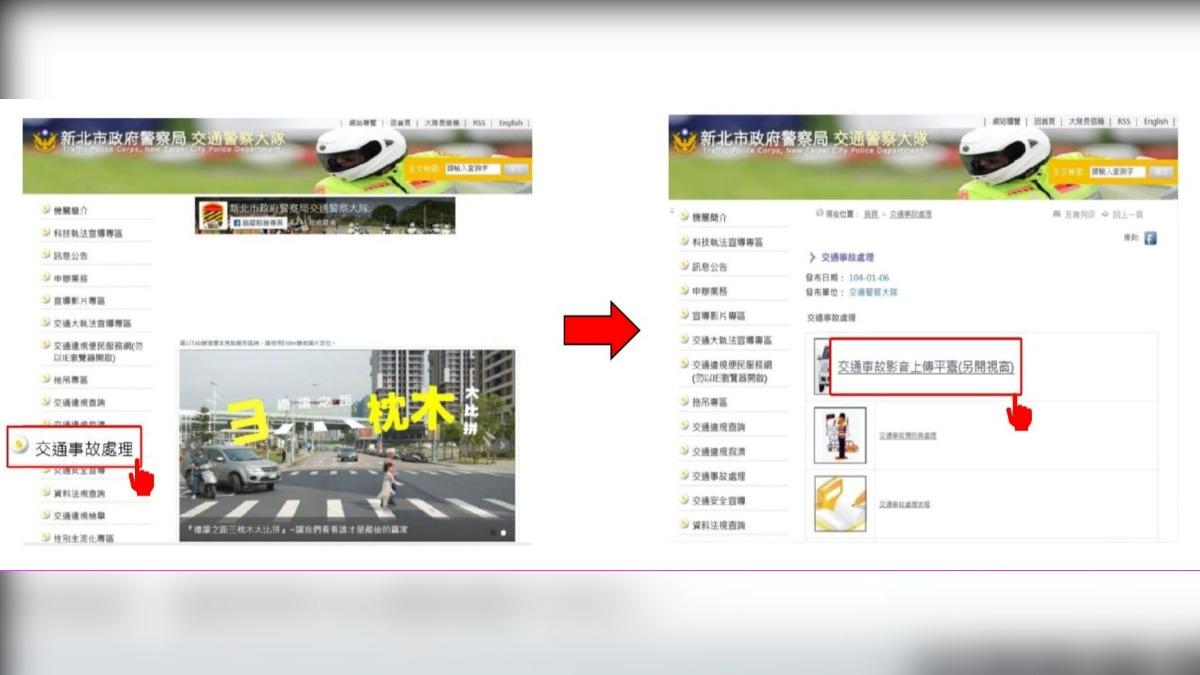Open 宣導影片專區 in right page sidebar
This screenshot has height=675, width=1200.
[x=718, y=316]
